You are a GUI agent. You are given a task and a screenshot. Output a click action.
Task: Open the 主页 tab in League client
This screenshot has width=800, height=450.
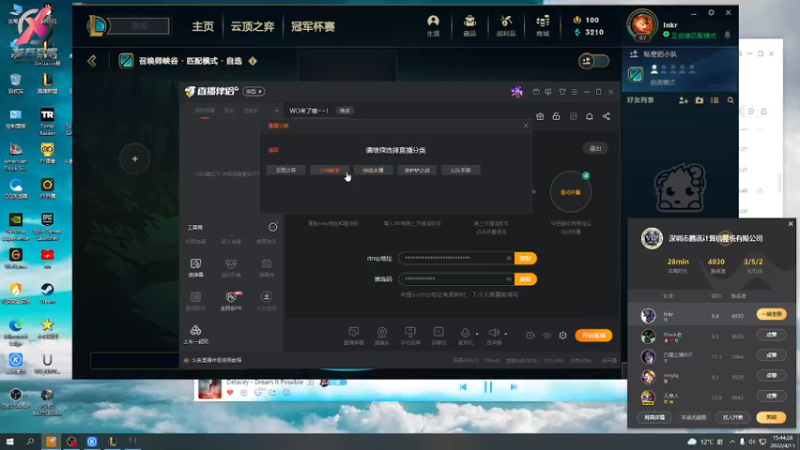(x=203, y=26)
